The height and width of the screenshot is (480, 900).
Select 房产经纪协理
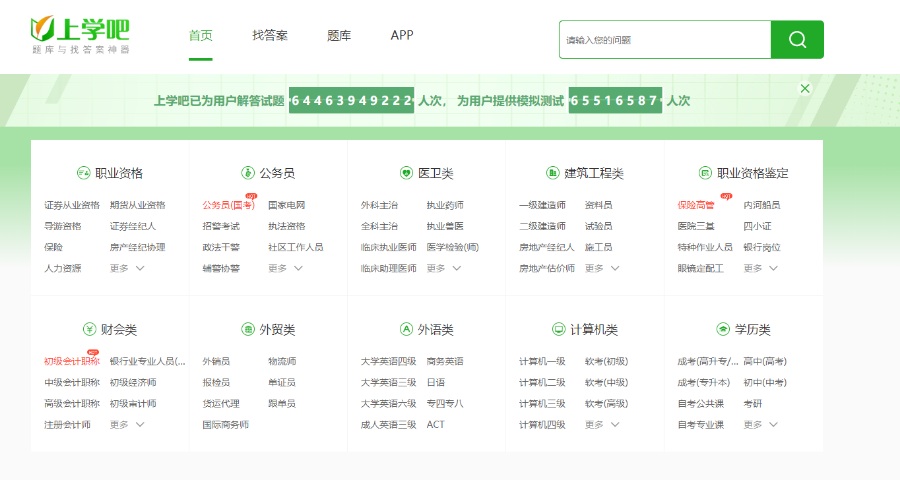coord(137,247)
